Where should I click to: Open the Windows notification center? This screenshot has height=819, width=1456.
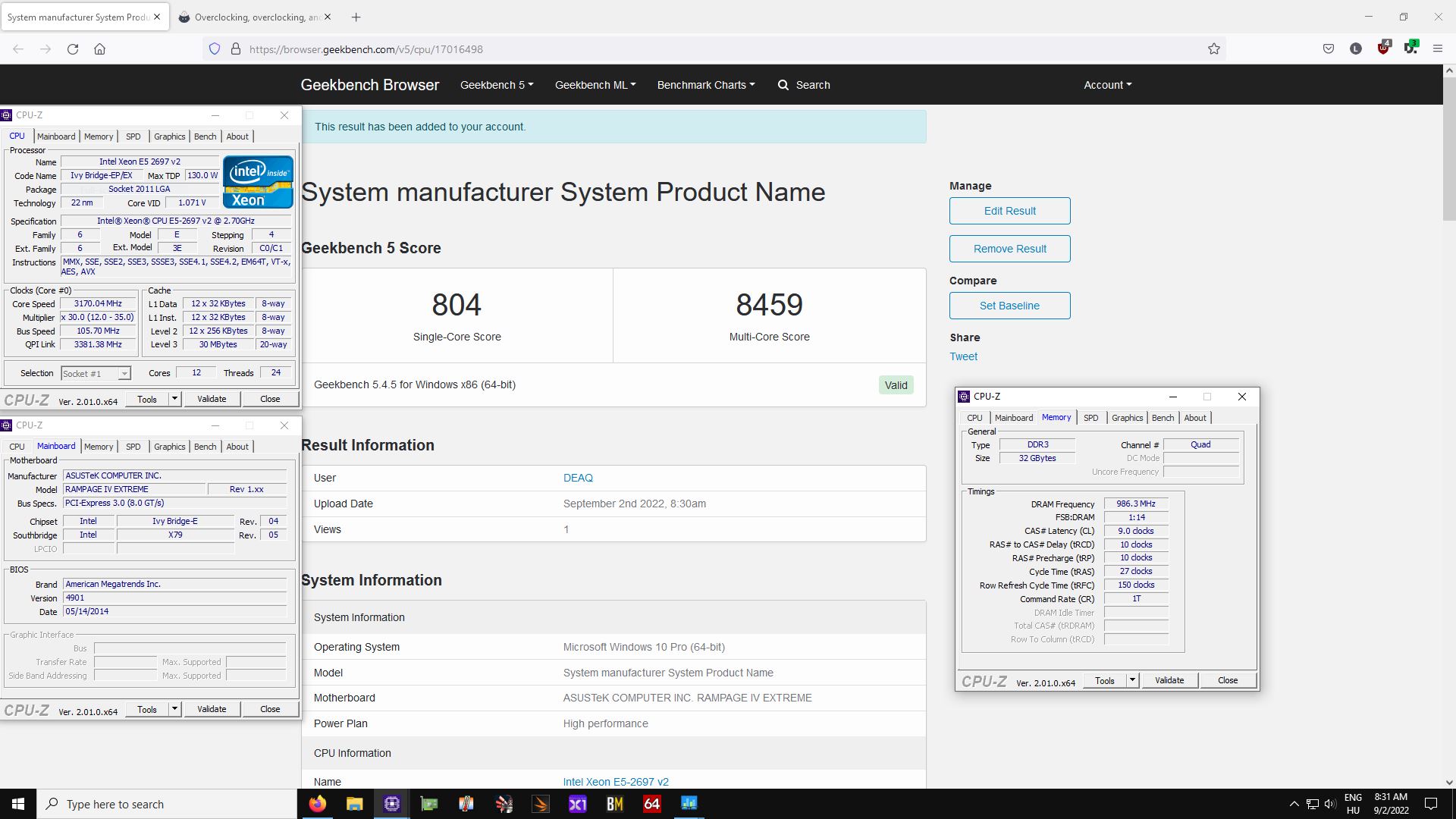tap(1431, 804)
